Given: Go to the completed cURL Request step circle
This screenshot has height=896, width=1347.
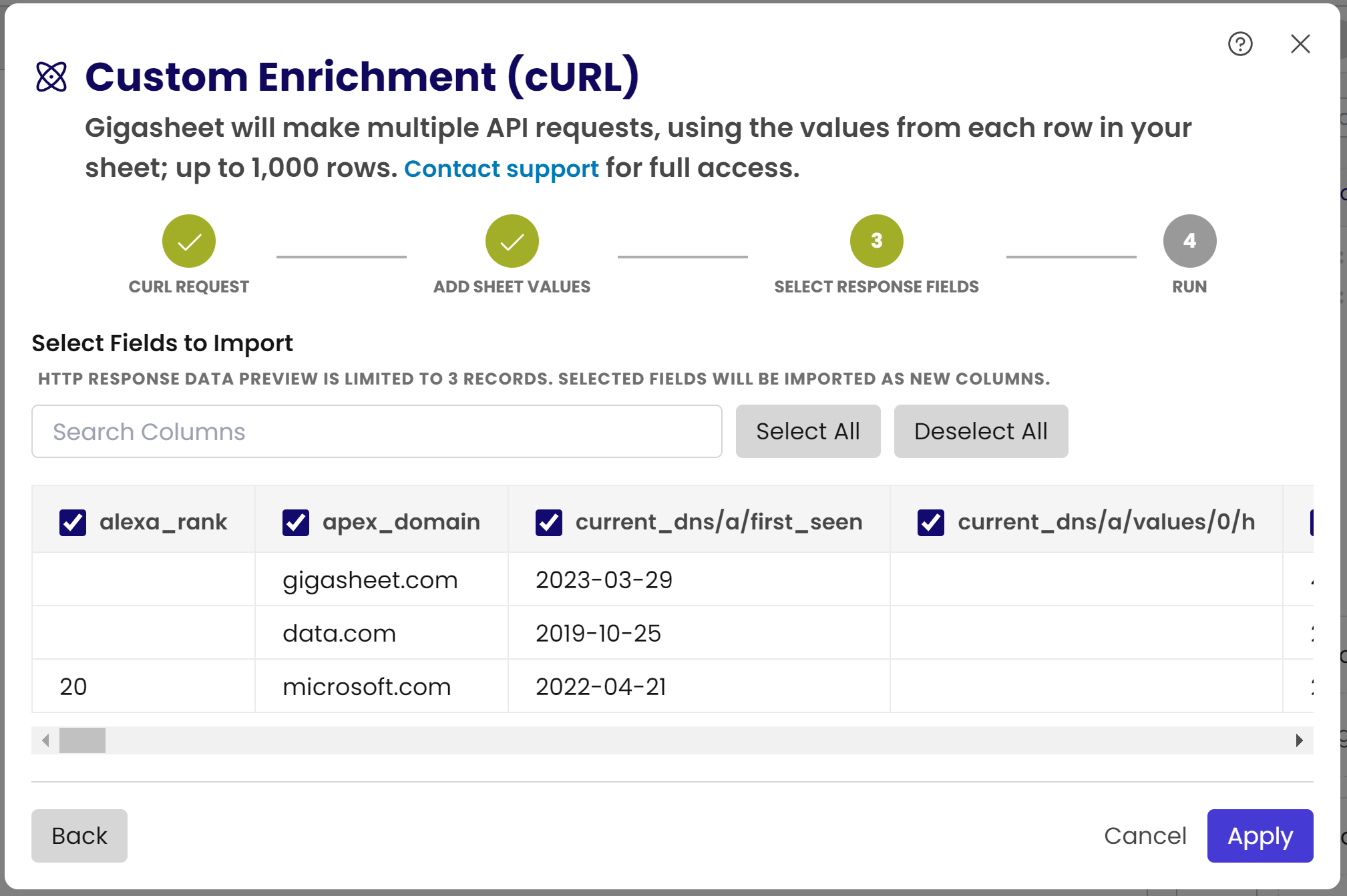Looking at the screenshot, I should tap(189, 241).
